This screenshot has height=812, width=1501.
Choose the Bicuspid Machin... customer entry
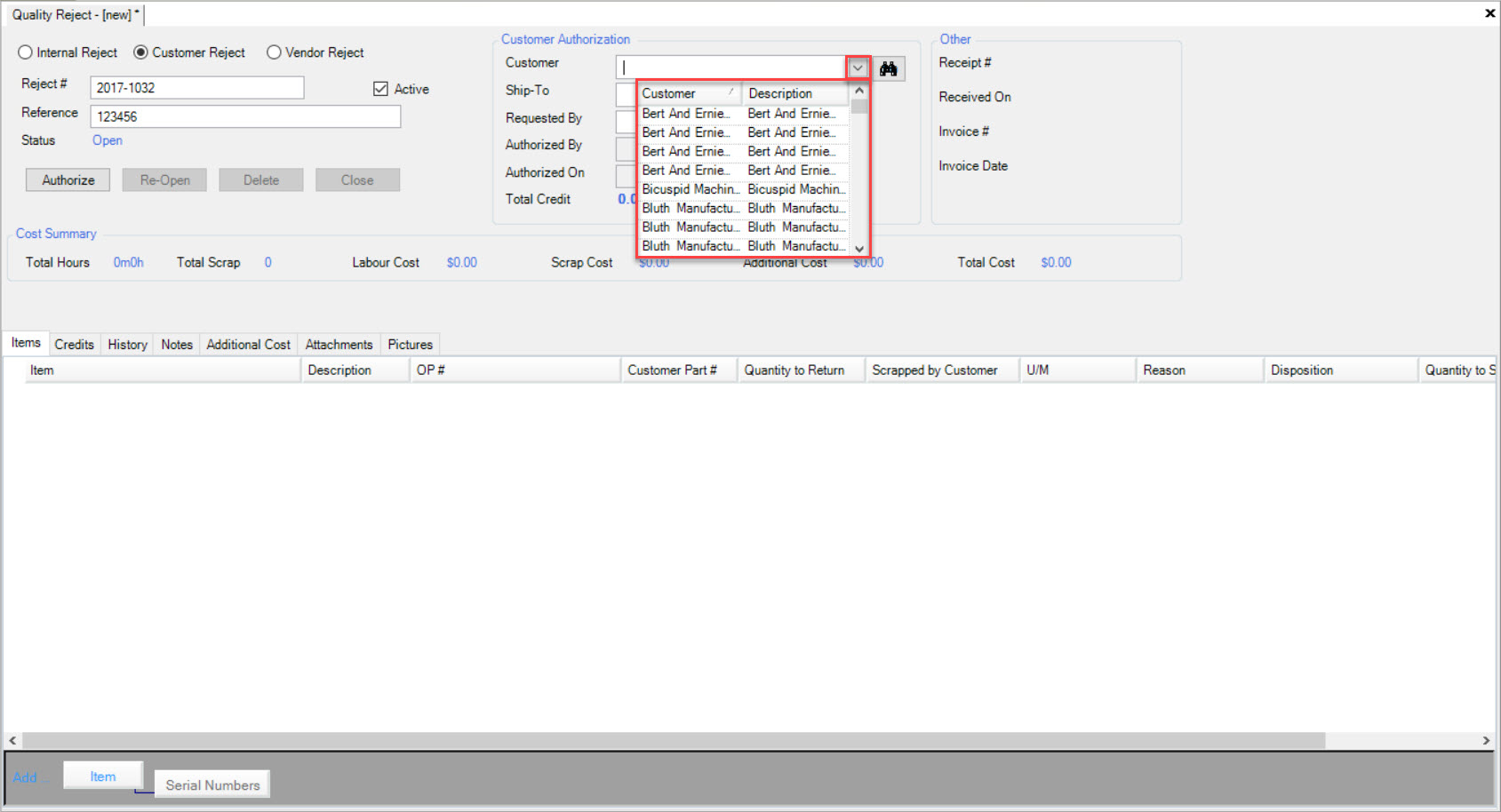744,189
